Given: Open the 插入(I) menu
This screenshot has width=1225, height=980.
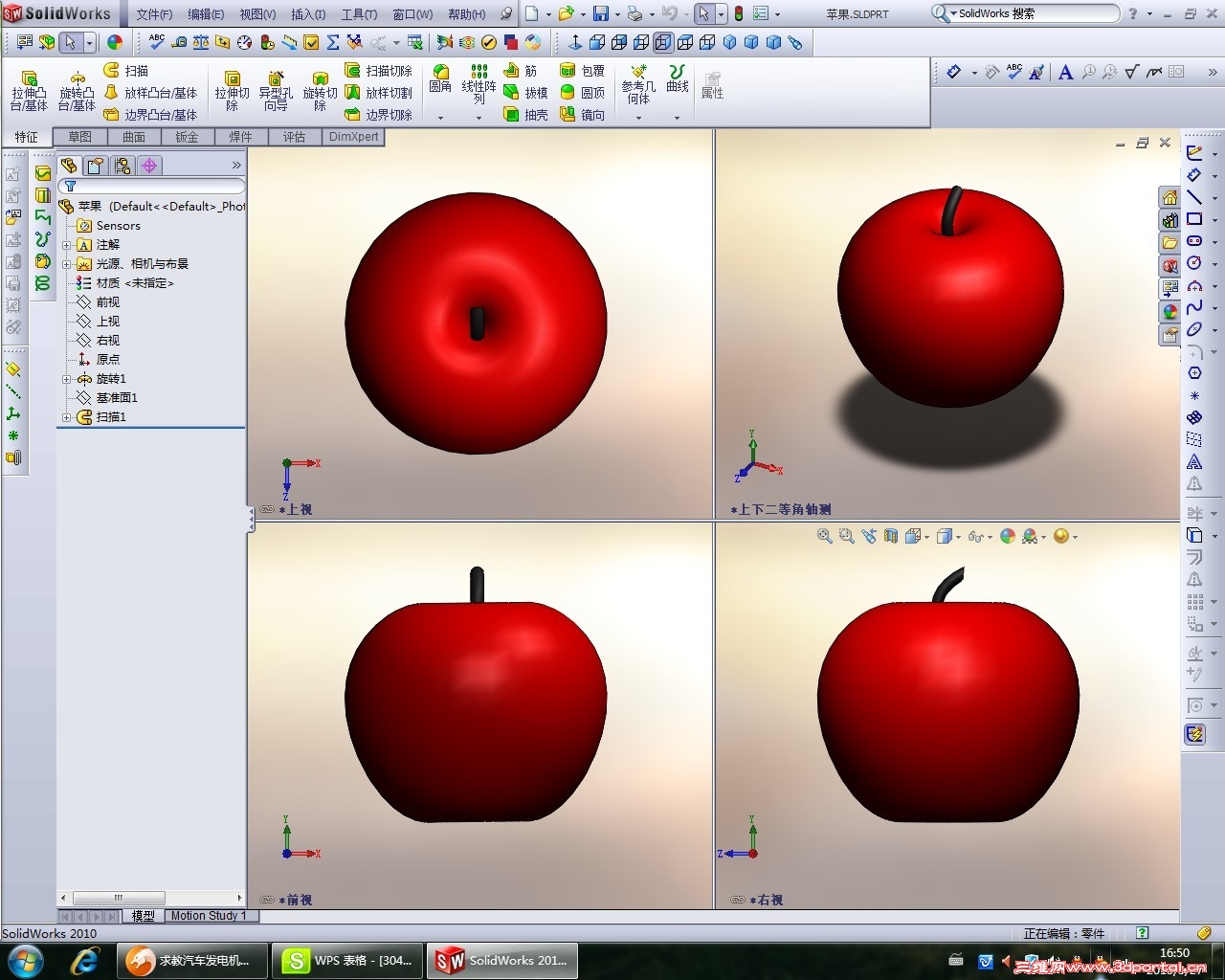Looking at the screenshot, I should tap(308, 14).
